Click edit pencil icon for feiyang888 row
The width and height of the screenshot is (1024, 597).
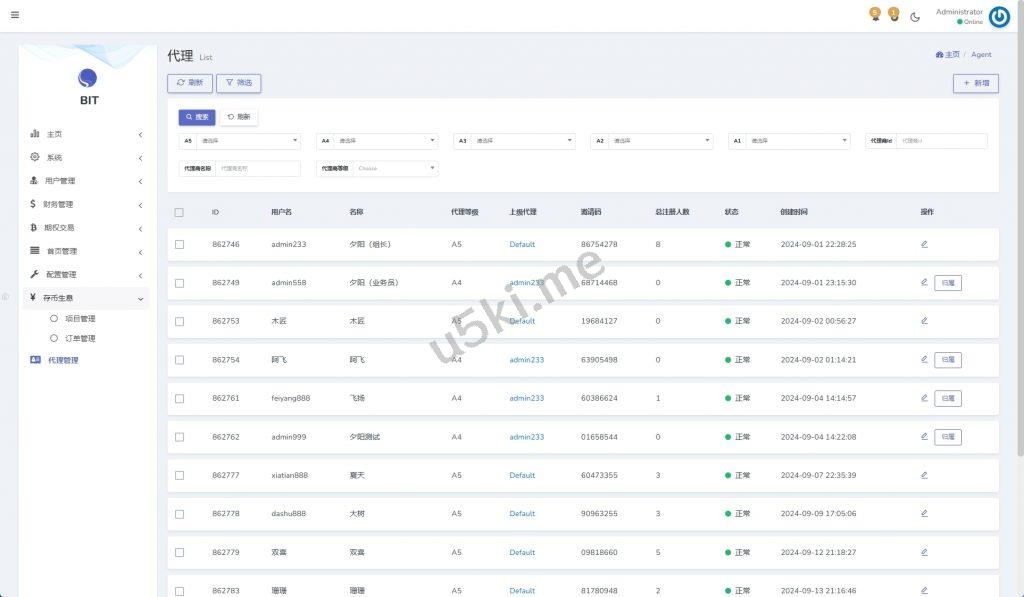924,398
